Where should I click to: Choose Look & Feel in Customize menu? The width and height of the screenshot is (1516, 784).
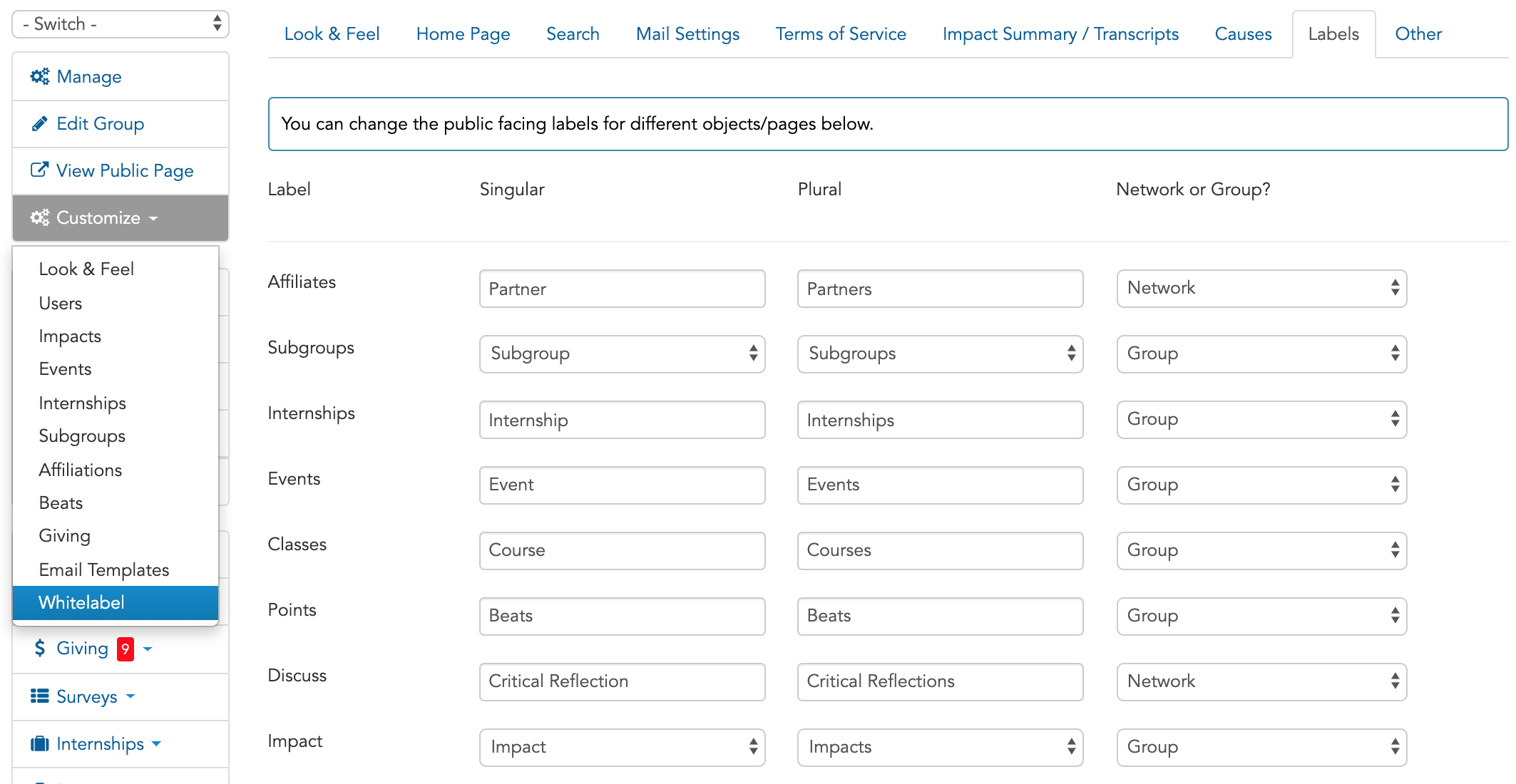(x=116, y=269)
